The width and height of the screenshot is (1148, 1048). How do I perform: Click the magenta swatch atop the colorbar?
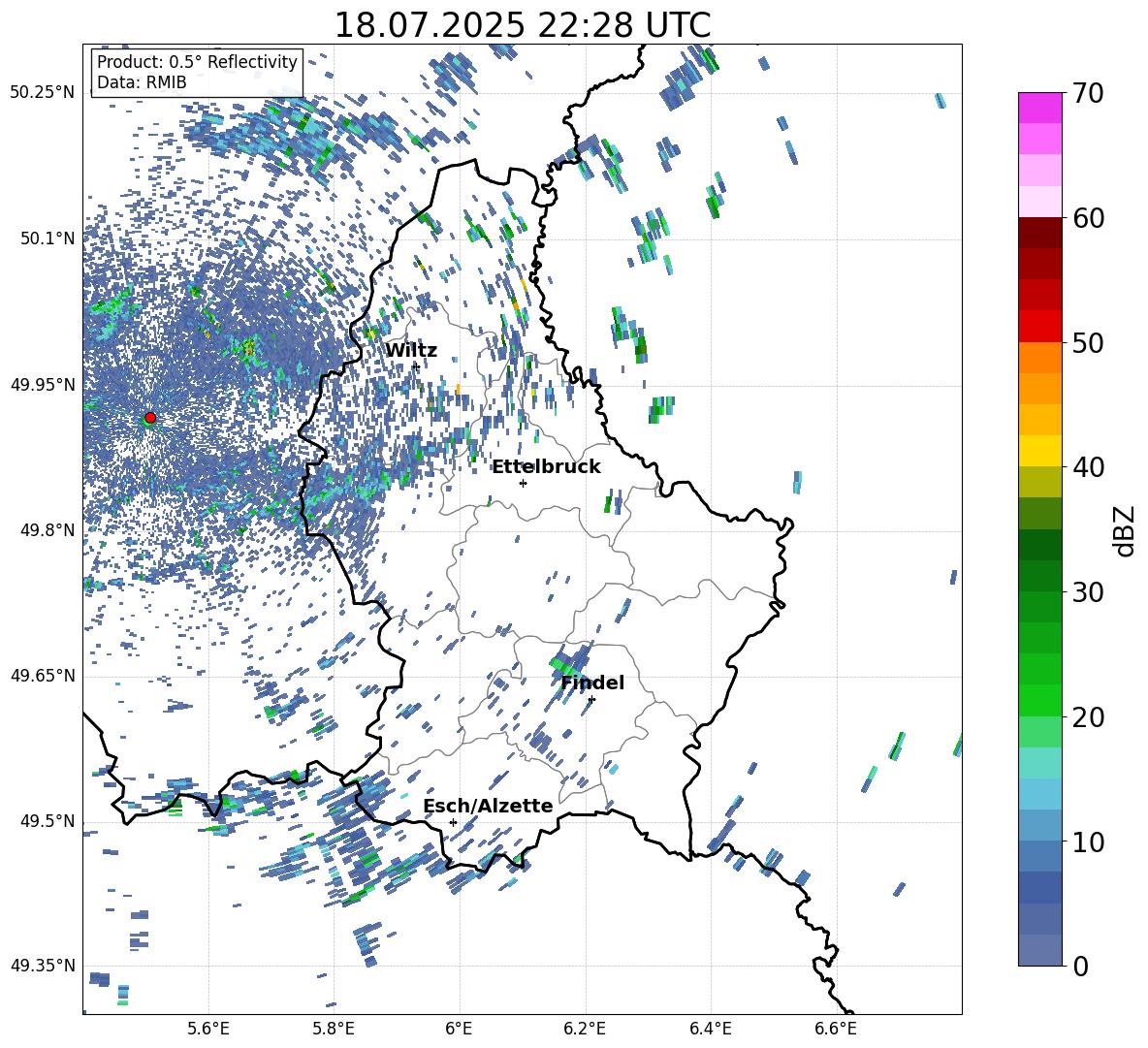click(x=1040, y=108)
